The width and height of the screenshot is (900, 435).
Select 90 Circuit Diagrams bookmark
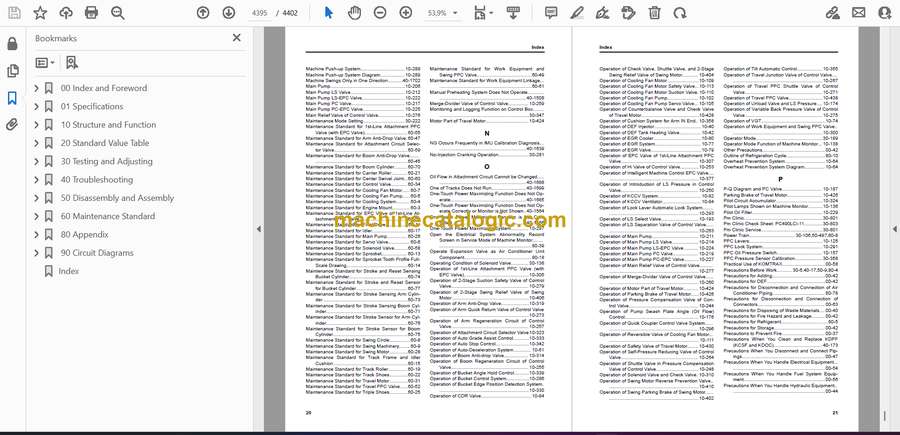[x=97, y=253]
